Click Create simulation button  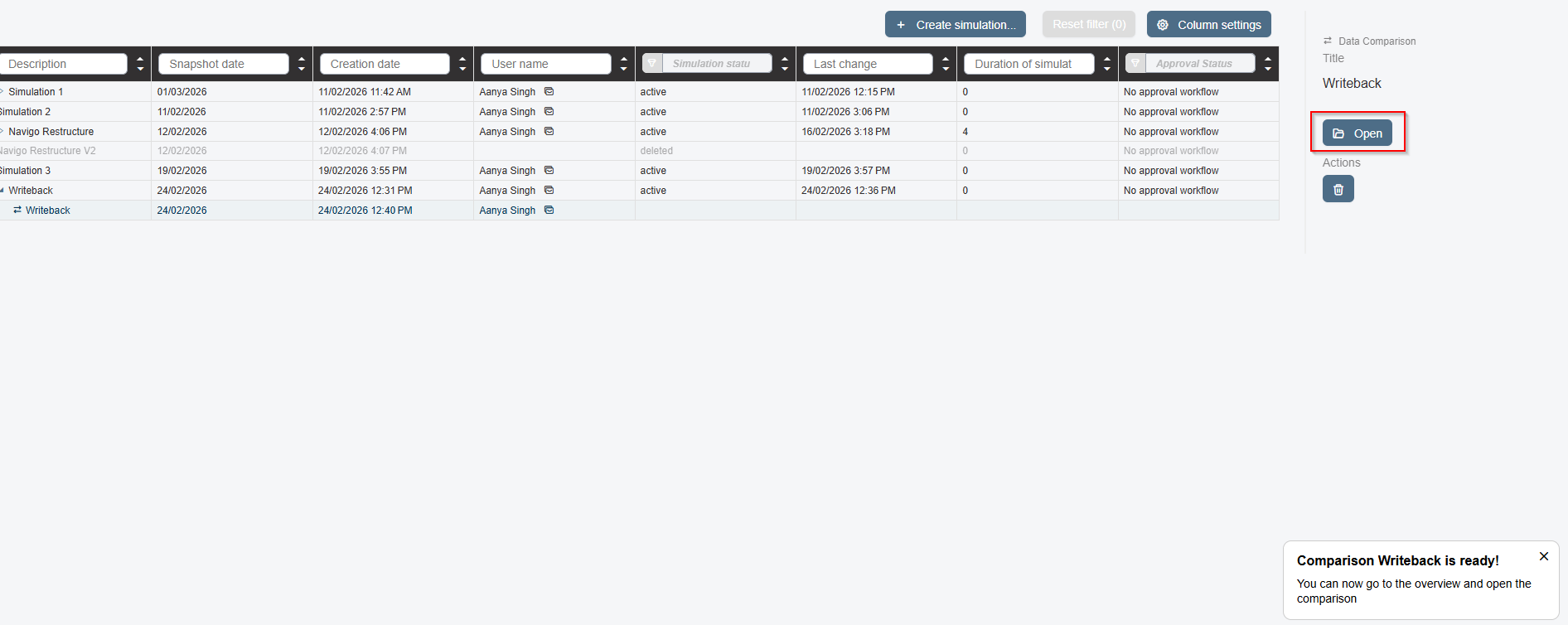point(956,25)
